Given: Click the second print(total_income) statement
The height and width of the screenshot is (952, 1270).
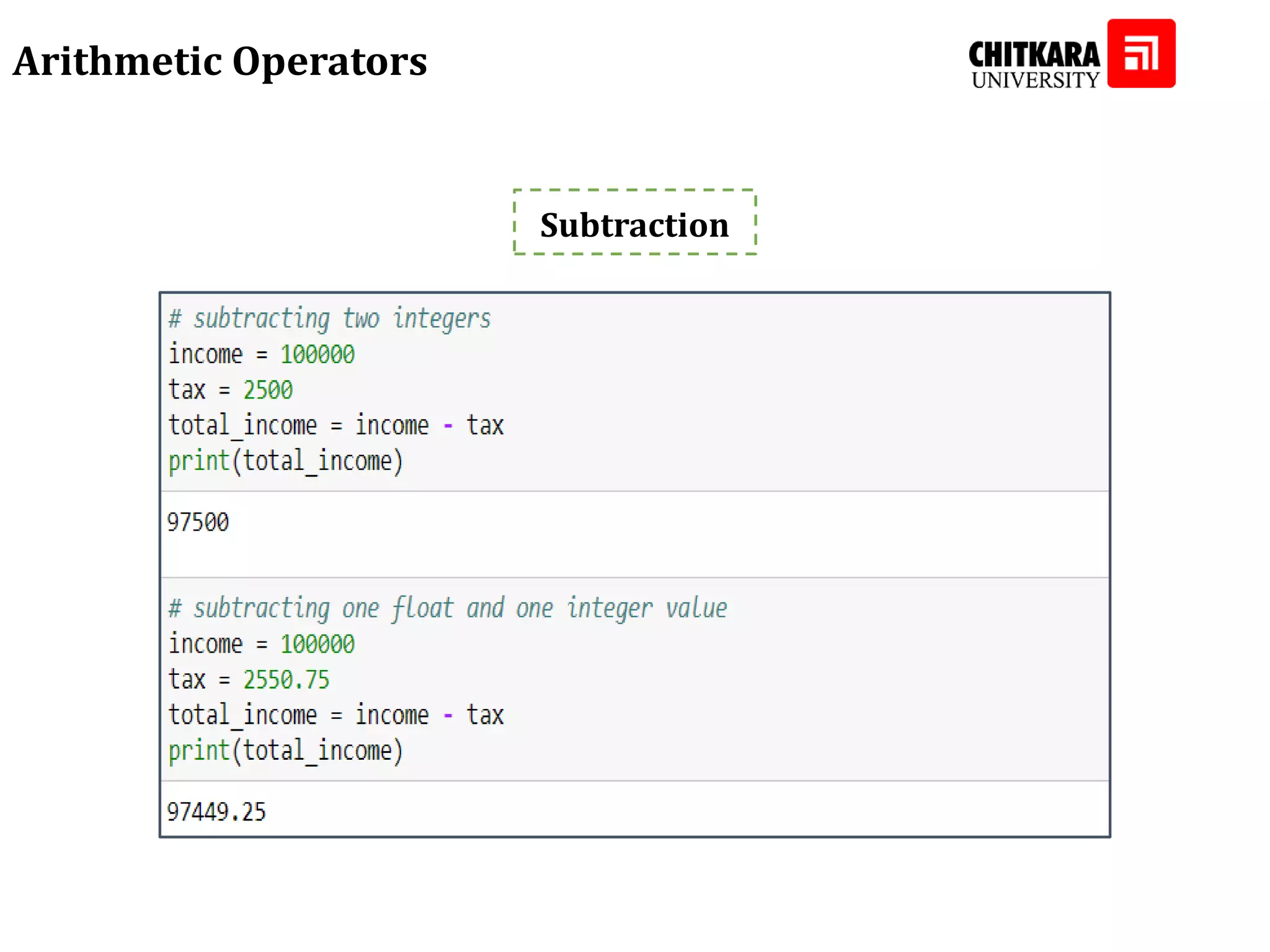Looking at the screenshot, I should click(x=285, y=751).
